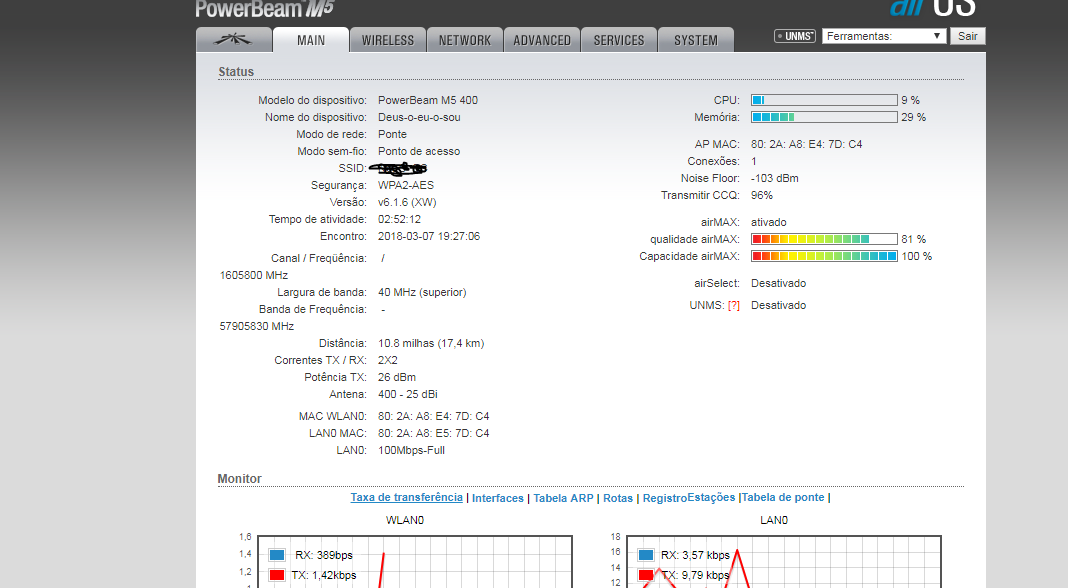This screenshot has height=588, width=1068.
Task: Click the red TX legend swatch in LAN0
Action: [646, 575]
